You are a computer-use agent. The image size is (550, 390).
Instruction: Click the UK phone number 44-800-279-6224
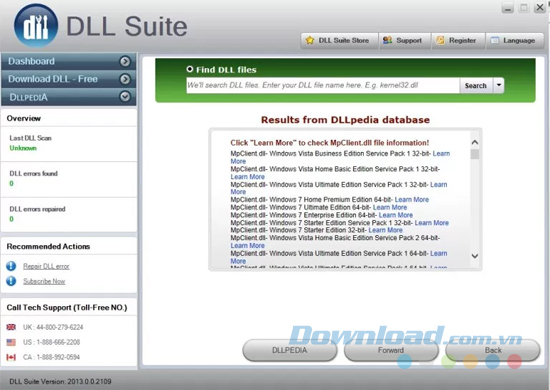coord(60,327)
